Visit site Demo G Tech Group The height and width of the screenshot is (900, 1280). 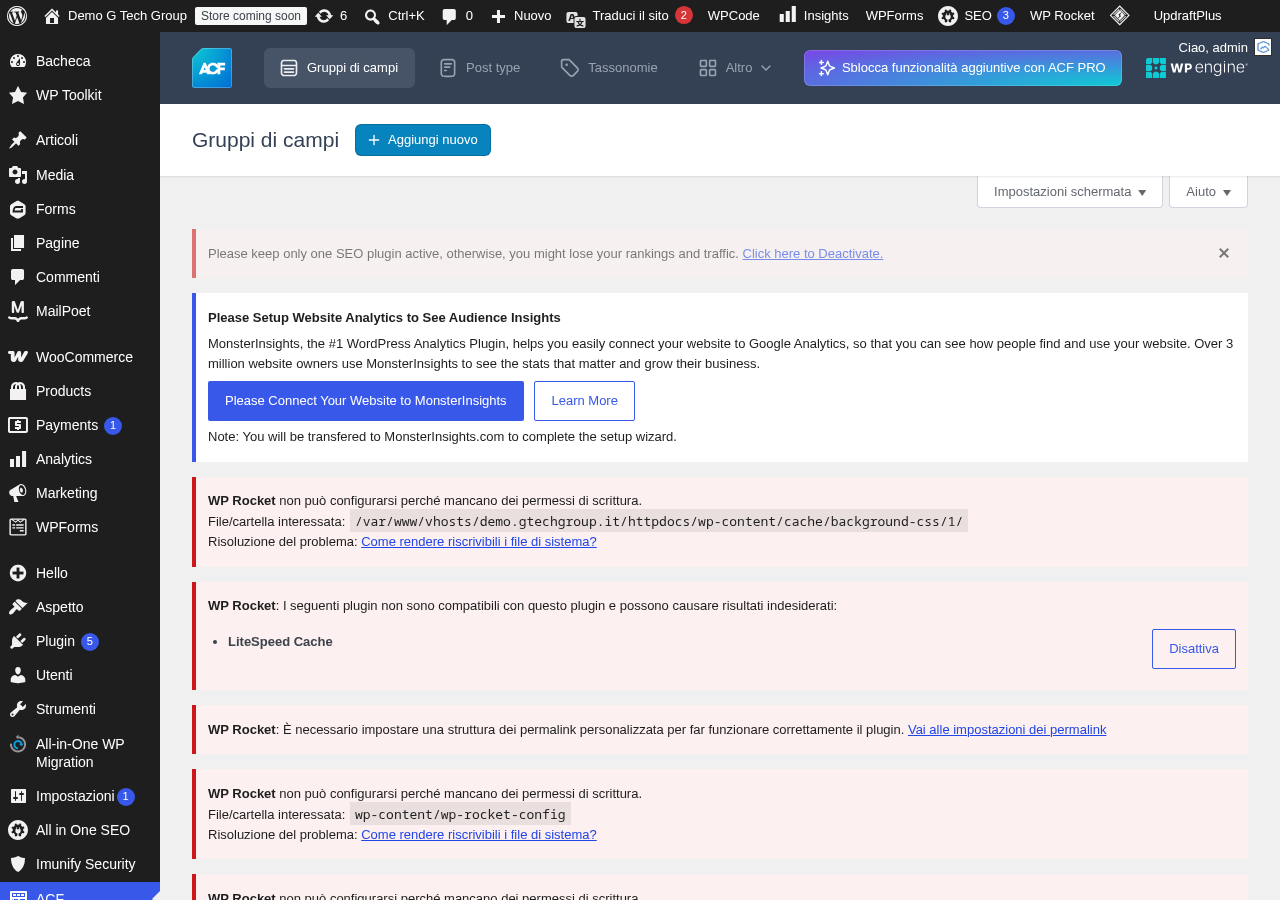[x=115, y=15]
